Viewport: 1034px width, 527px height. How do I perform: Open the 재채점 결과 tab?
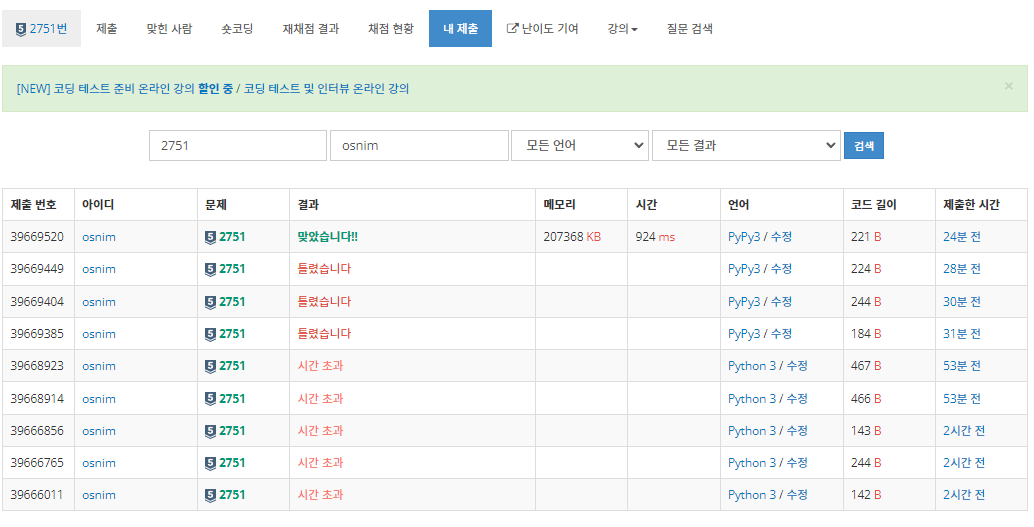coord(311,28)
